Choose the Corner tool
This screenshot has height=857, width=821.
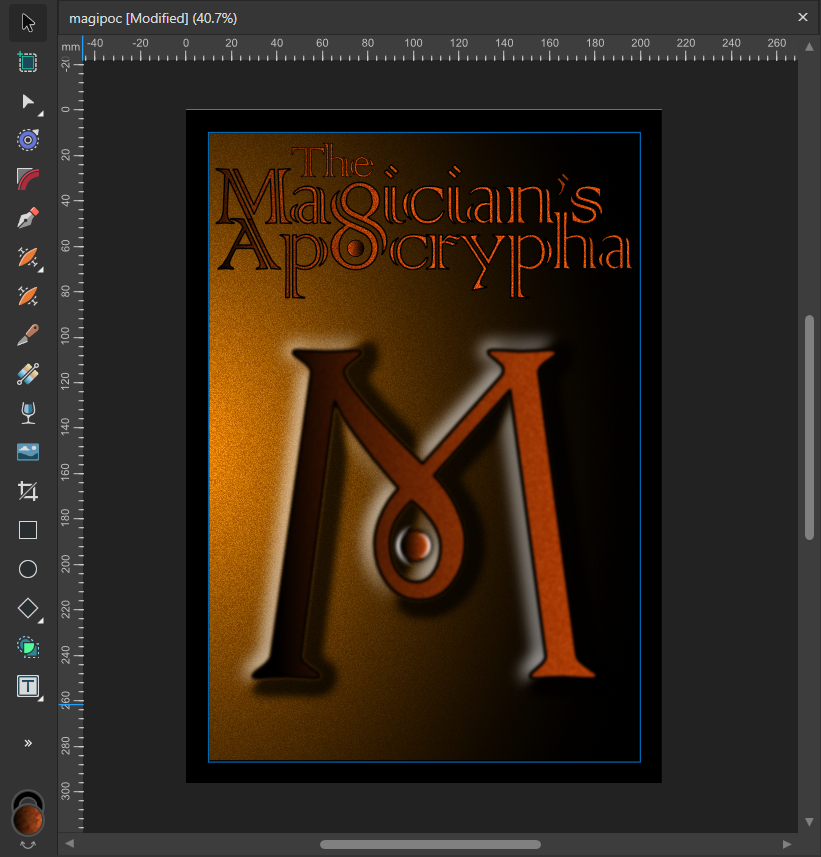coord(28,179)
